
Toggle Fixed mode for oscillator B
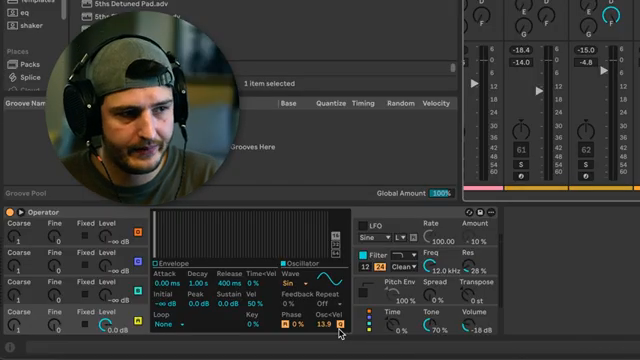coord(85,294)
